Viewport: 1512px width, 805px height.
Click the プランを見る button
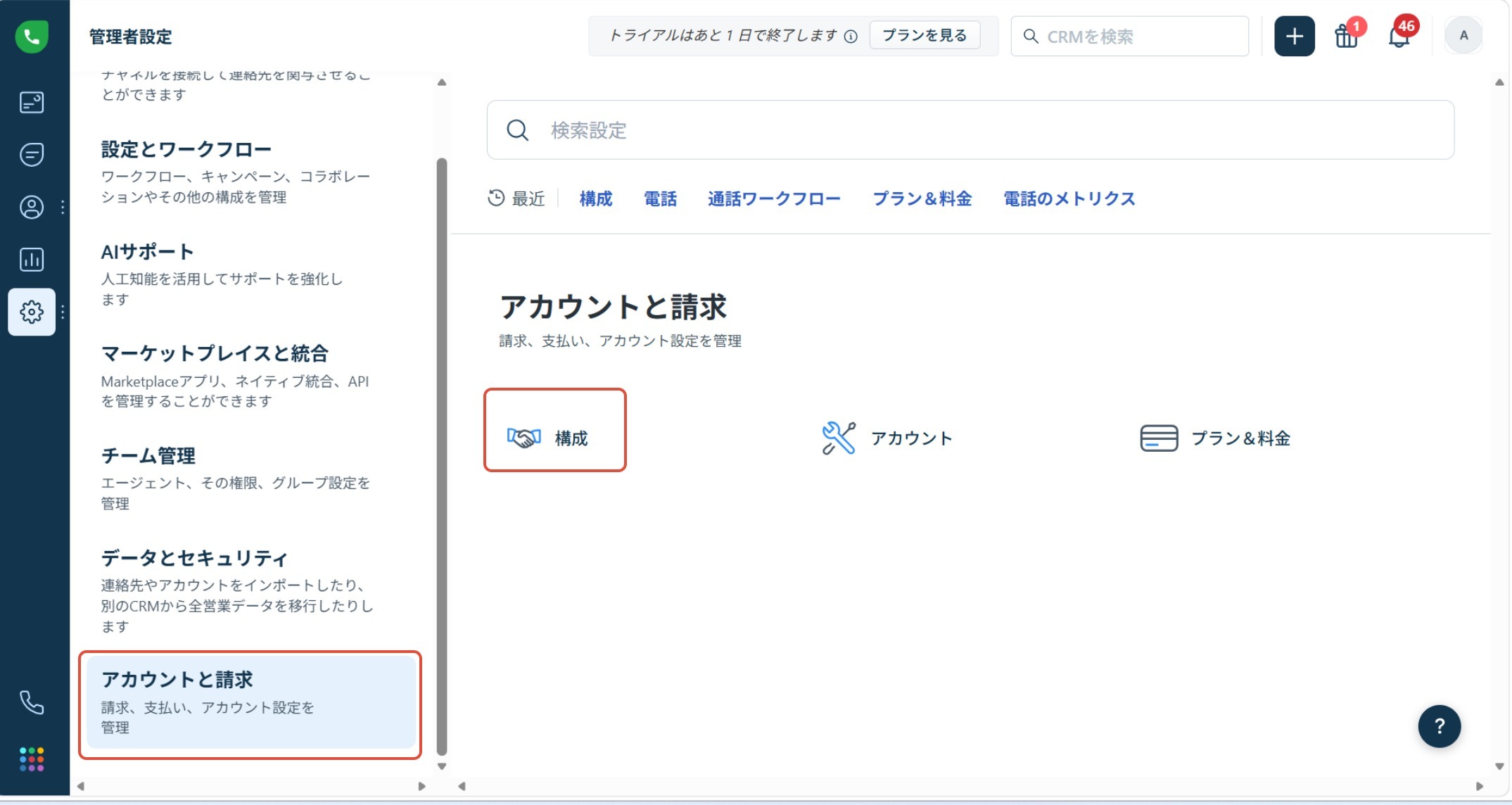pos(925,35)
